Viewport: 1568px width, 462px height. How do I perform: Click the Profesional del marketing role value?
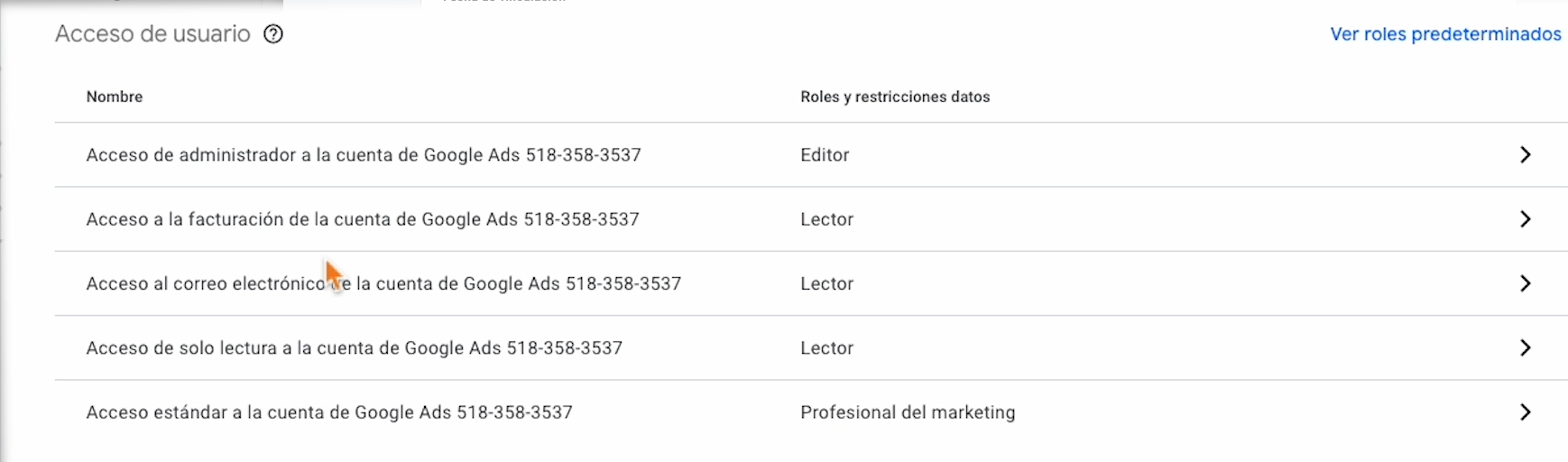pyautogui.click(x=908, y=412)
